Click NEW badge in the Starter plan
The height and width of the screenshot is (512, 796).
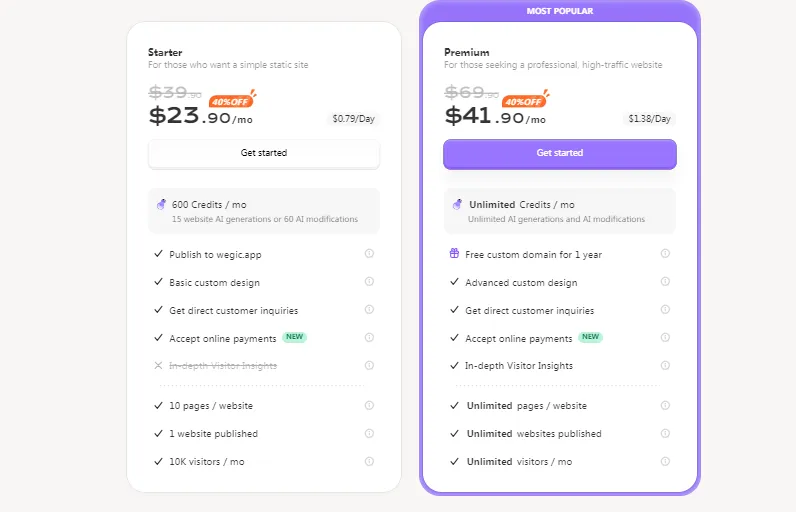pos(295,338)
